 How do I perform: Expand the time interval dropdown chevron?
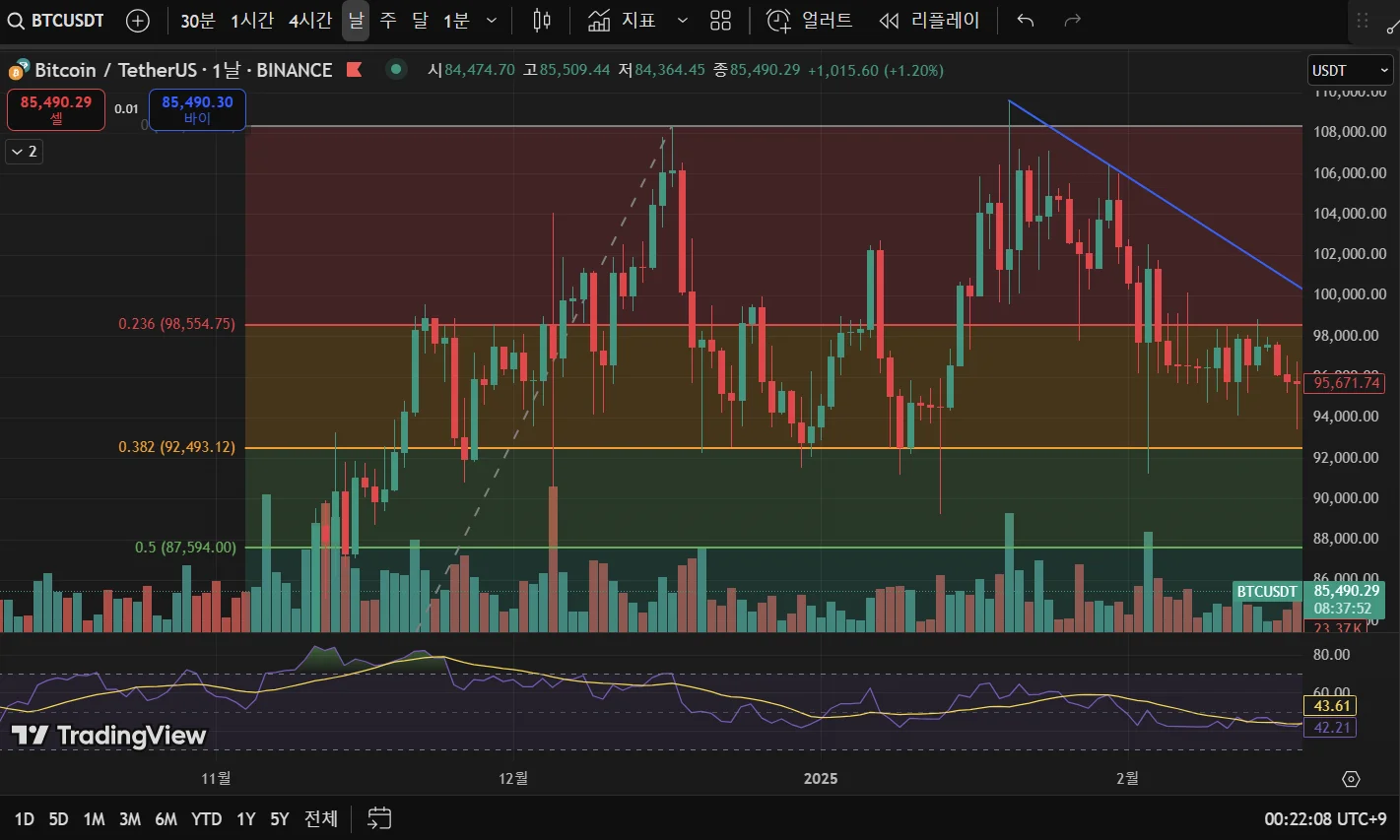pyautogui.click(x=492, y=21)
